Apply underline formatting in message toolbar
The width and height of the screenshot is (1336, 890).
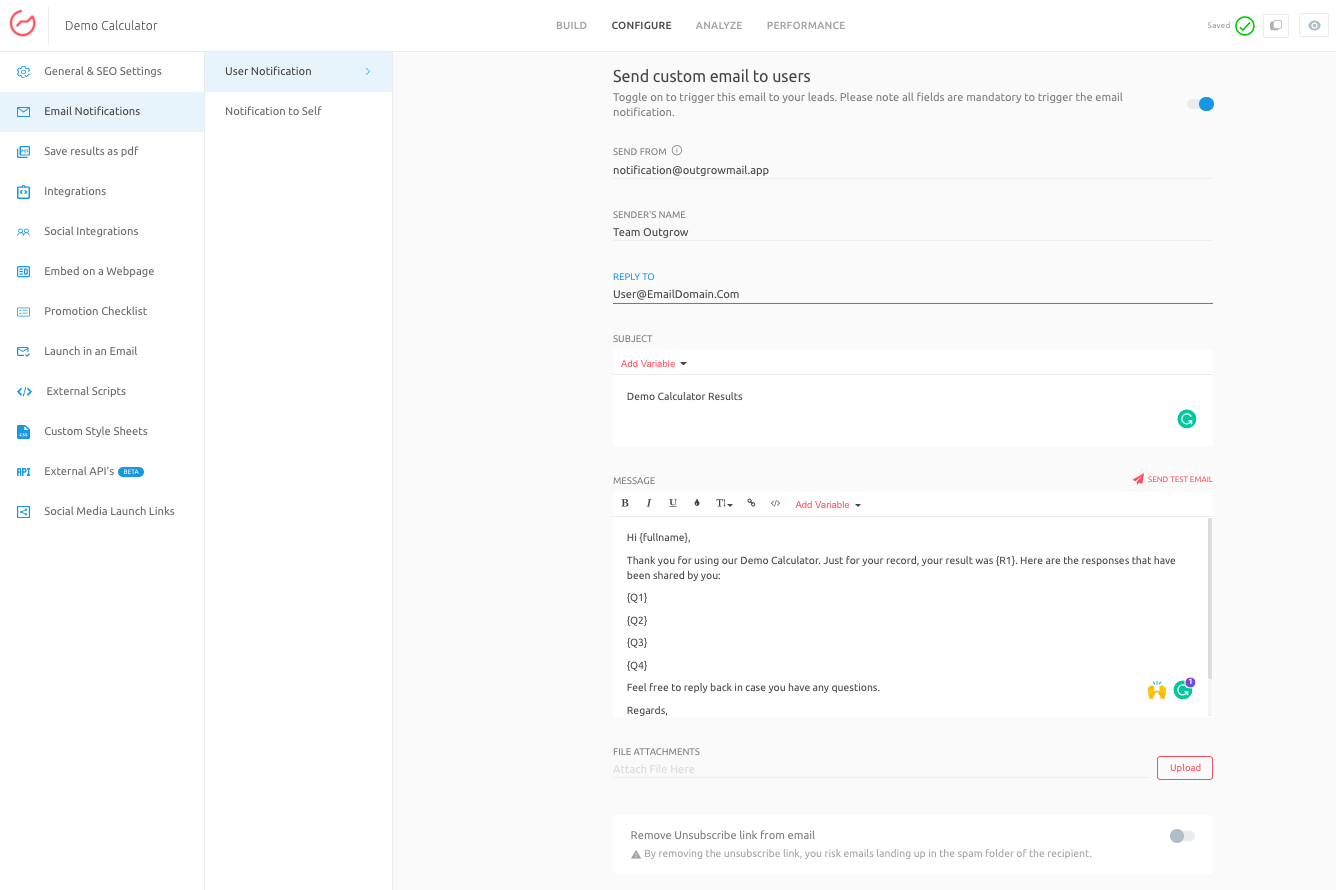pos(672,504)
